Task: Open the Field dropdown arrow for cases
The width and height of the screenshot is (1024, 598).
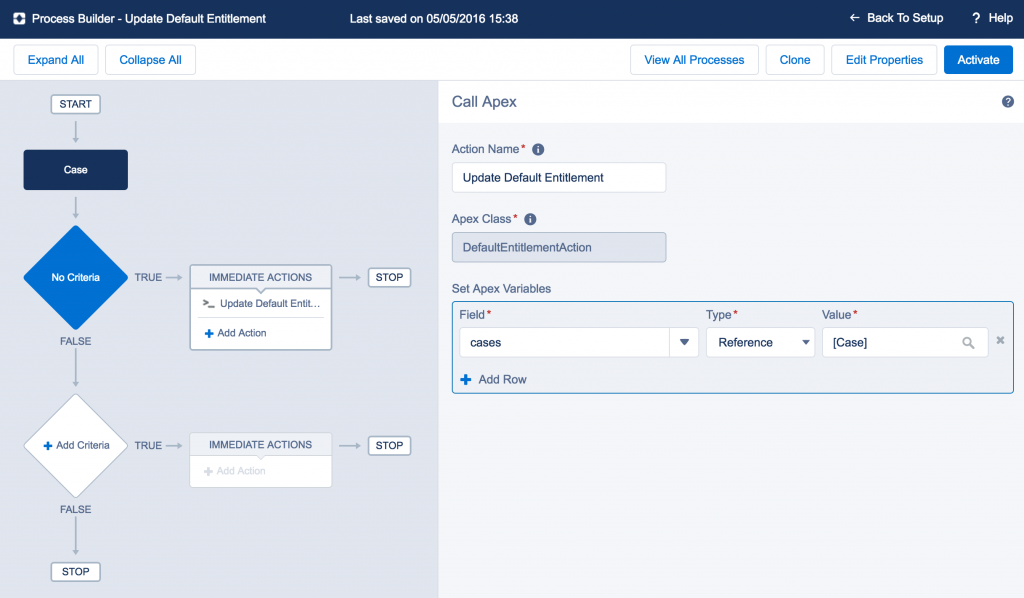Action: (x=684, y=343)
